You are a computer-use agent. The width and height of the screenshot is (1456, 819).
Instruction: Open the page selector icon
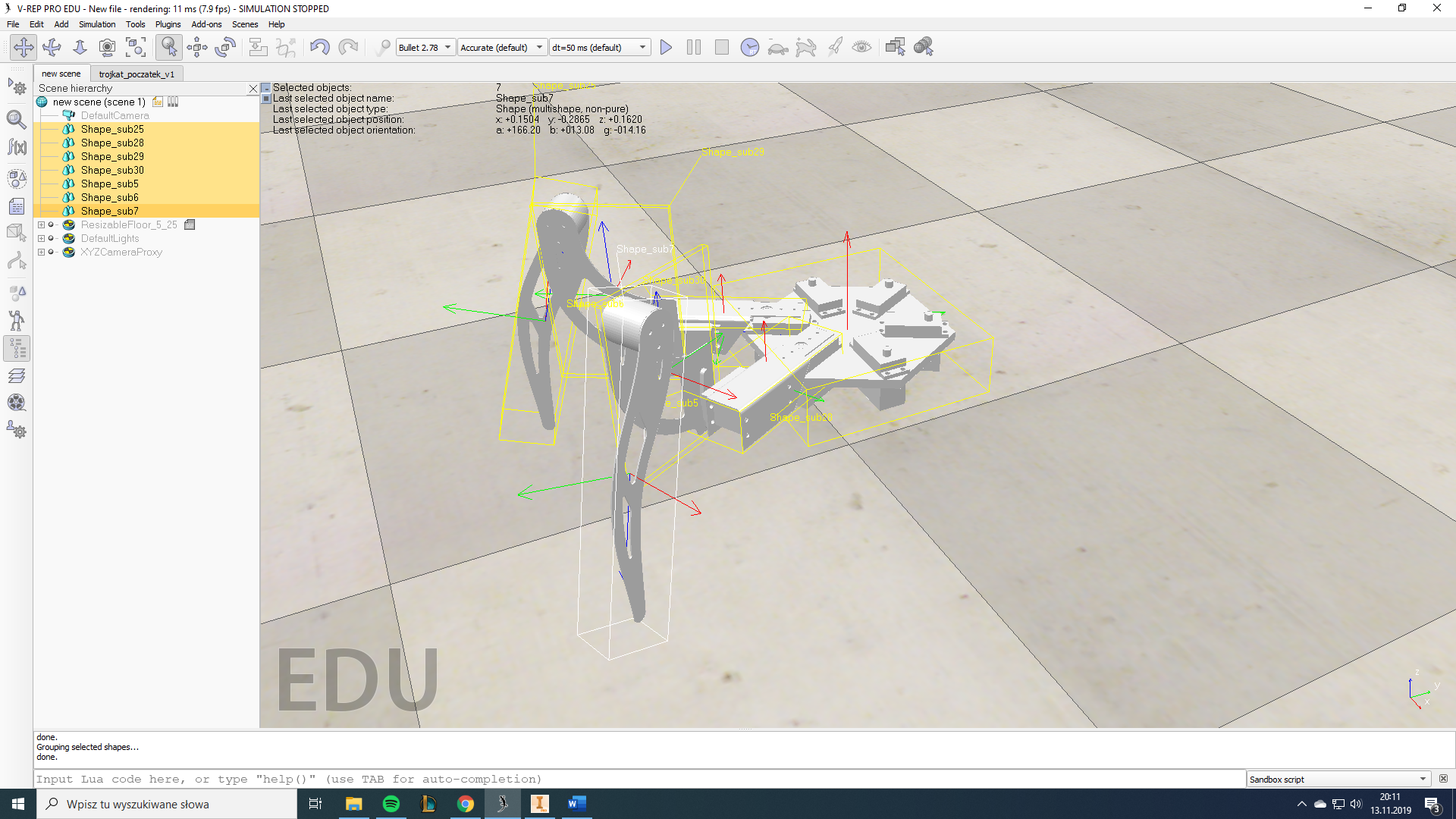(x=896, y=47)
